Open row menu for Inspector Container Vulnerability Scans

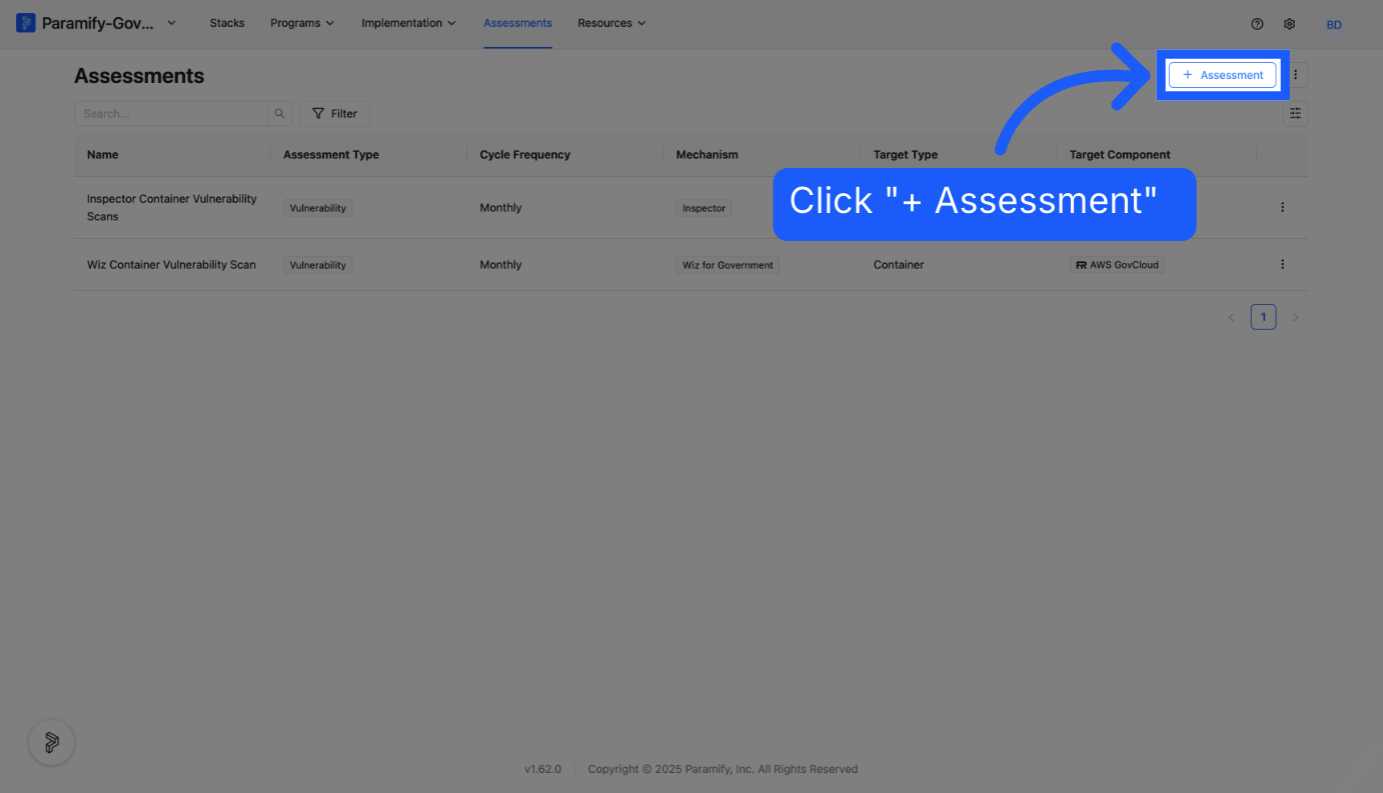[x=1282, y=208]
